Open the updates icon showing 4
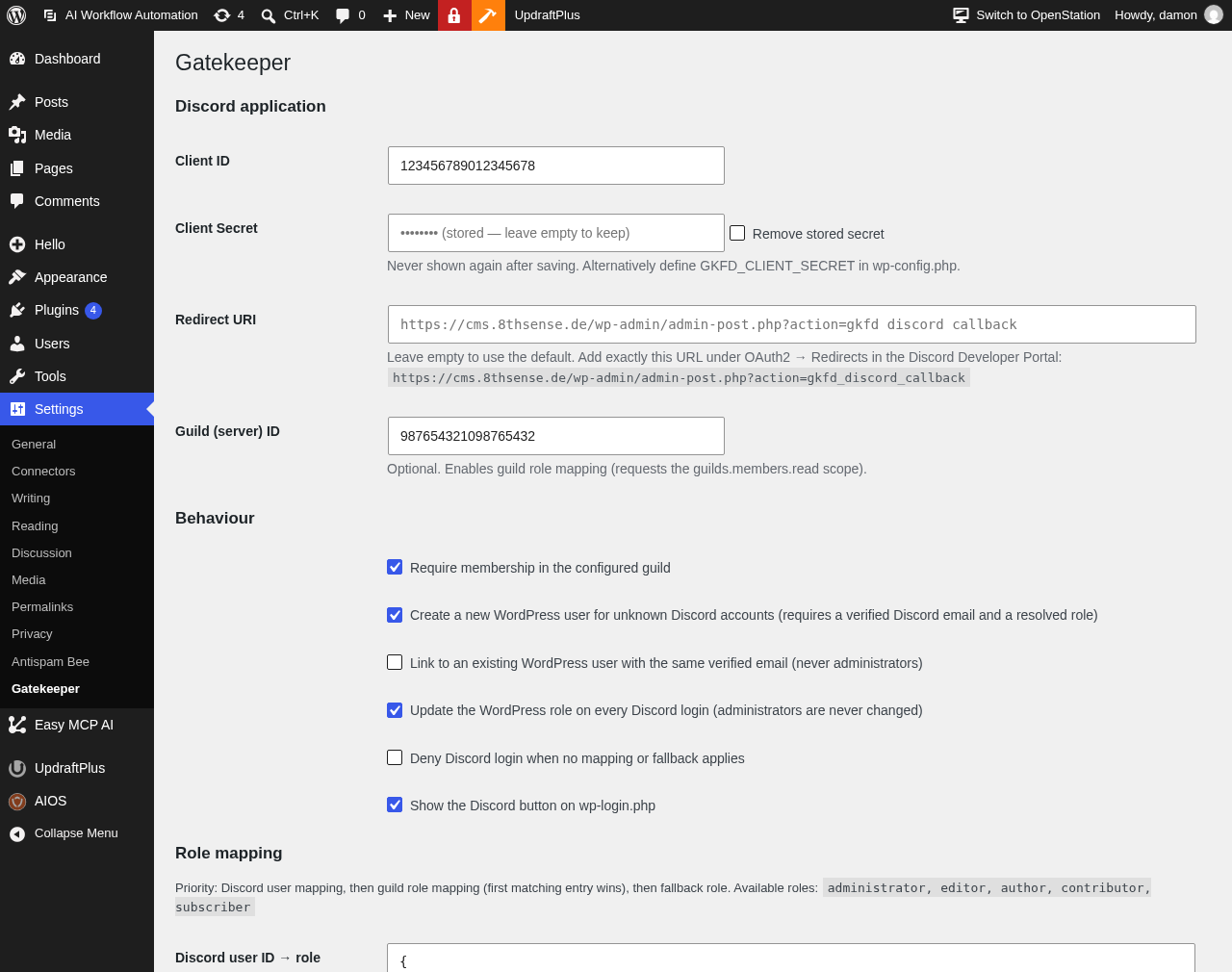Image resolution: width=1232 pixels, height=972 pixels. [x=222, y=15]
